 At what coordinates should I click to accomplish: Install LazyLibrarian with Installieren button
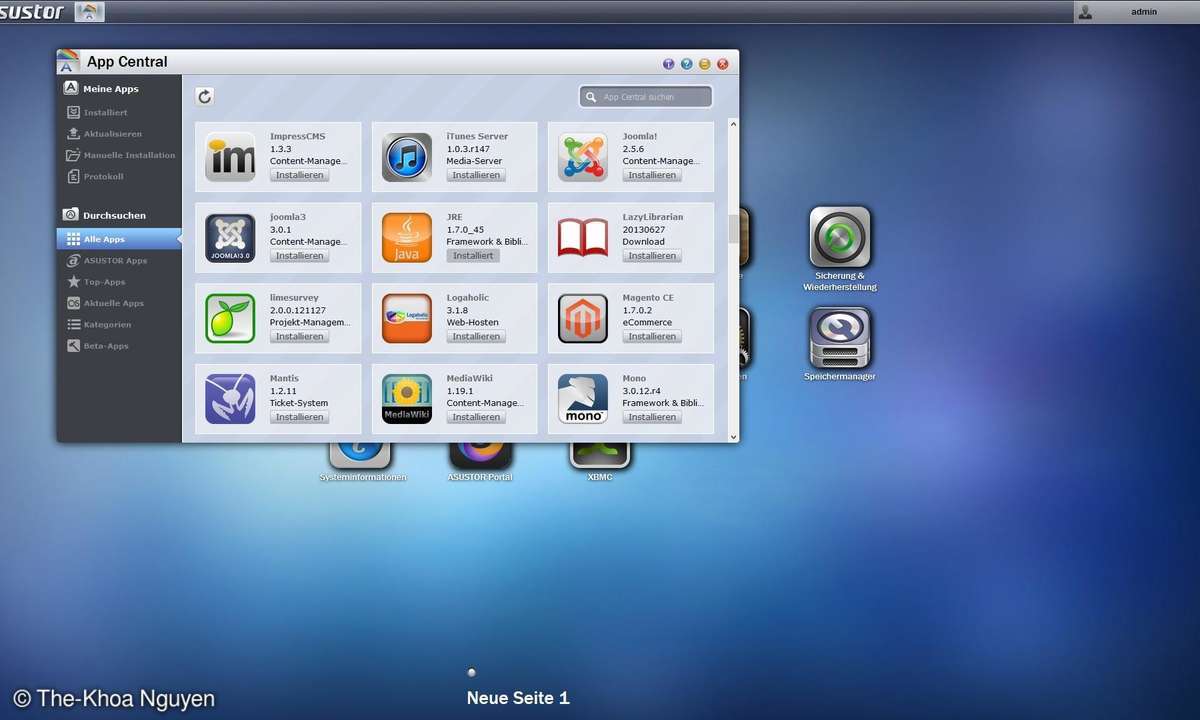coord(652,256)
